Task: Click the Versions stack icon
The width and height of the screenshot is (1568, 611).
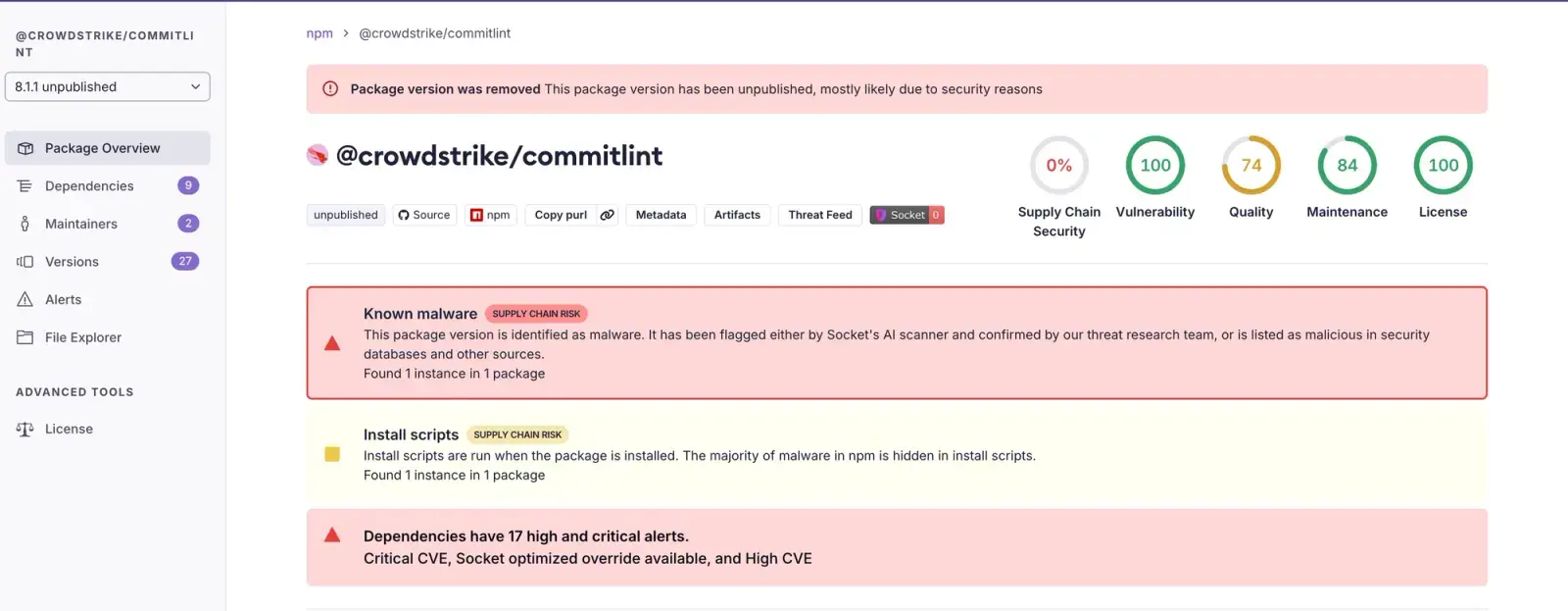Action: coord(25,262)
